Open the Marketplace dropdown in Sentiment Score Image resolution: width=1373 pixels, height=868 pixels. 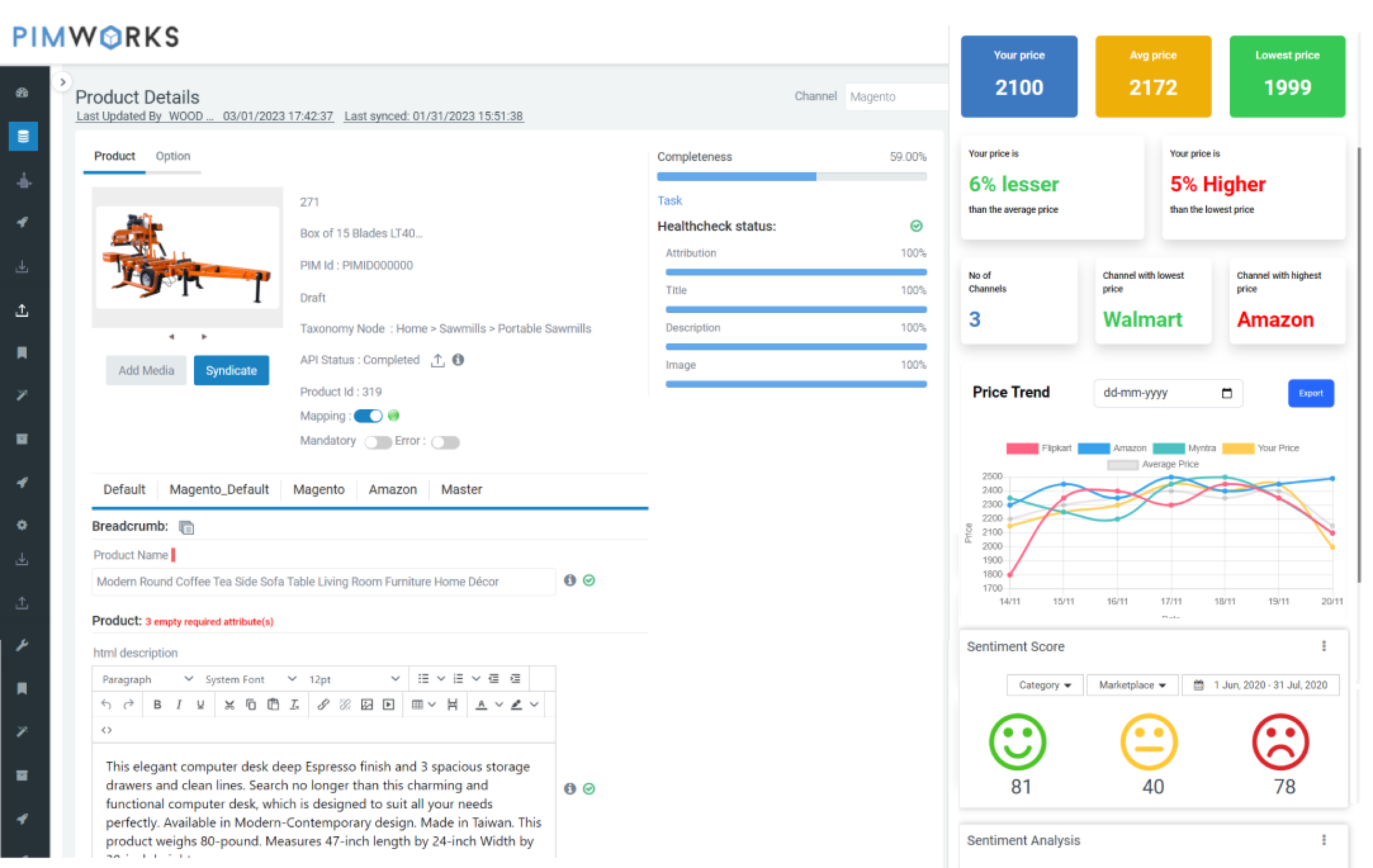point(1132,685)
